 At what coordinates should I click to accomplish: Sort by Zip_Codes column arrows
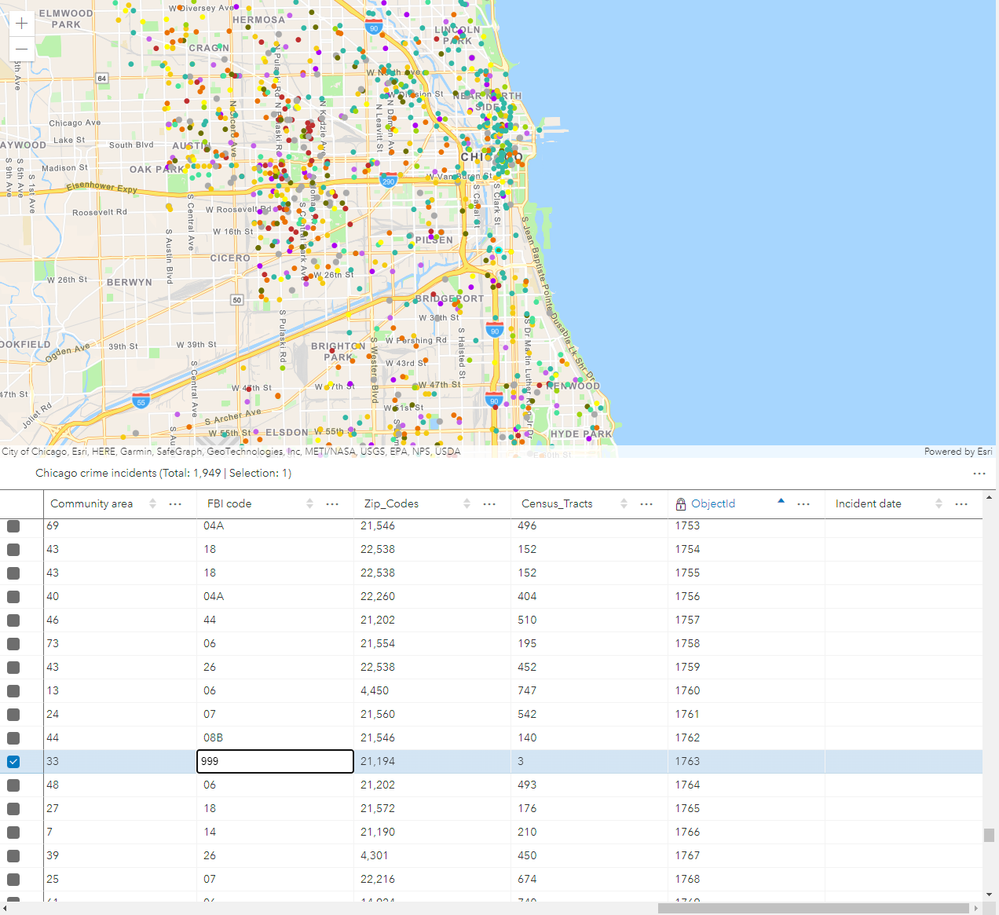click(x=467, y=504)
